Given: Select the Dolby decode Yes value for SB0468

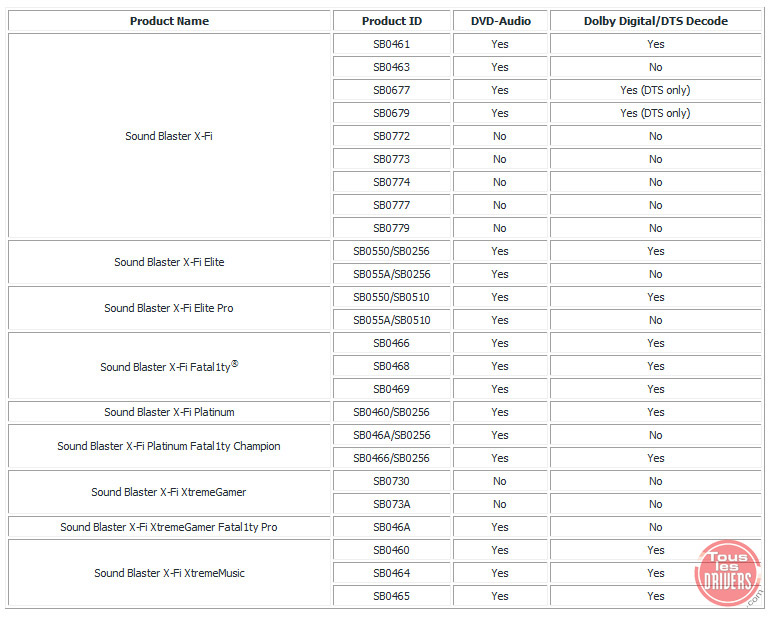Looking at the screenshot, I should 655,366.
